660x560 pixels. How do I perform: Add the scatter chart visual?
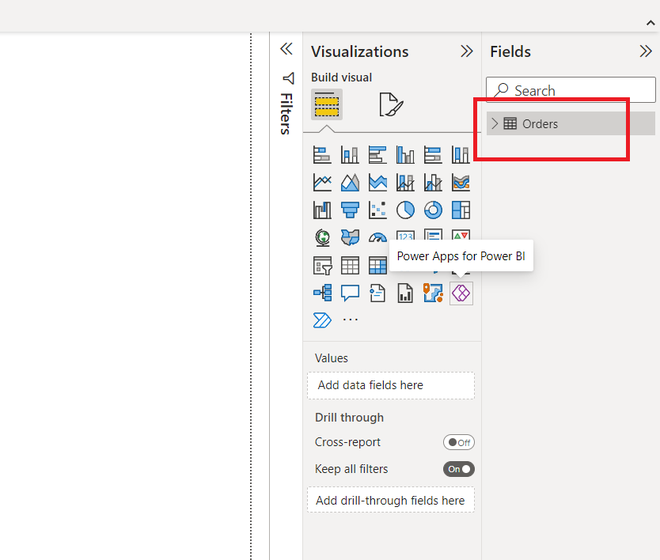[x=378, y=210]
